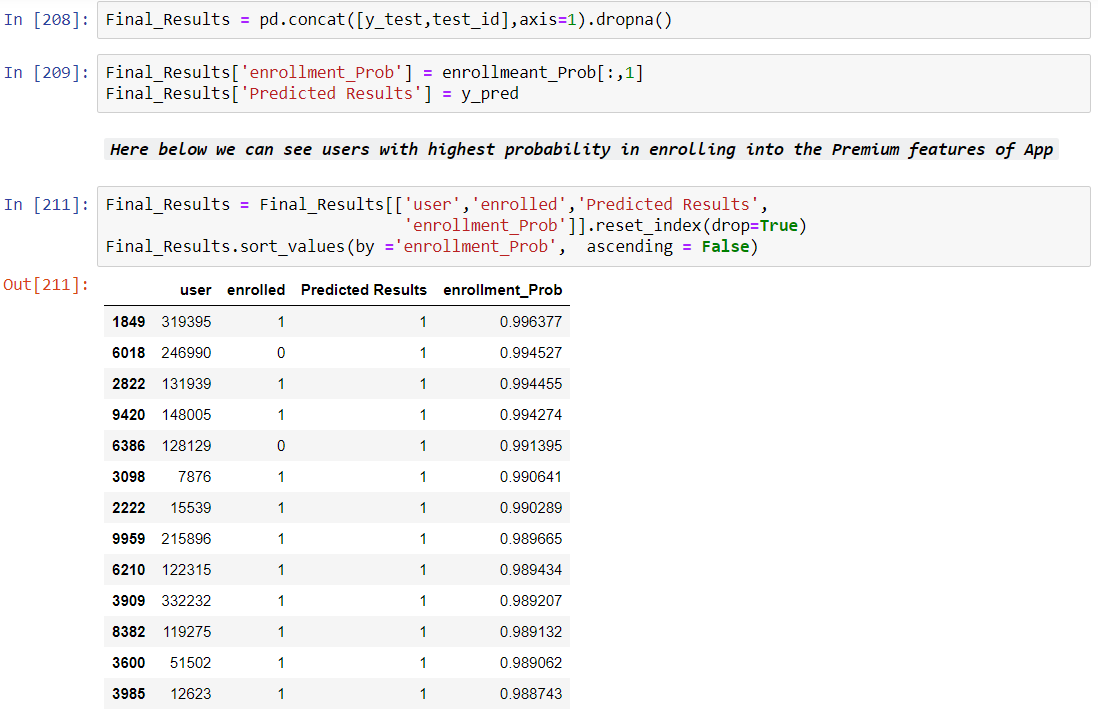Screen dimensions: 1098x717
Task: Select row index 3600
Action: (129, 663)
